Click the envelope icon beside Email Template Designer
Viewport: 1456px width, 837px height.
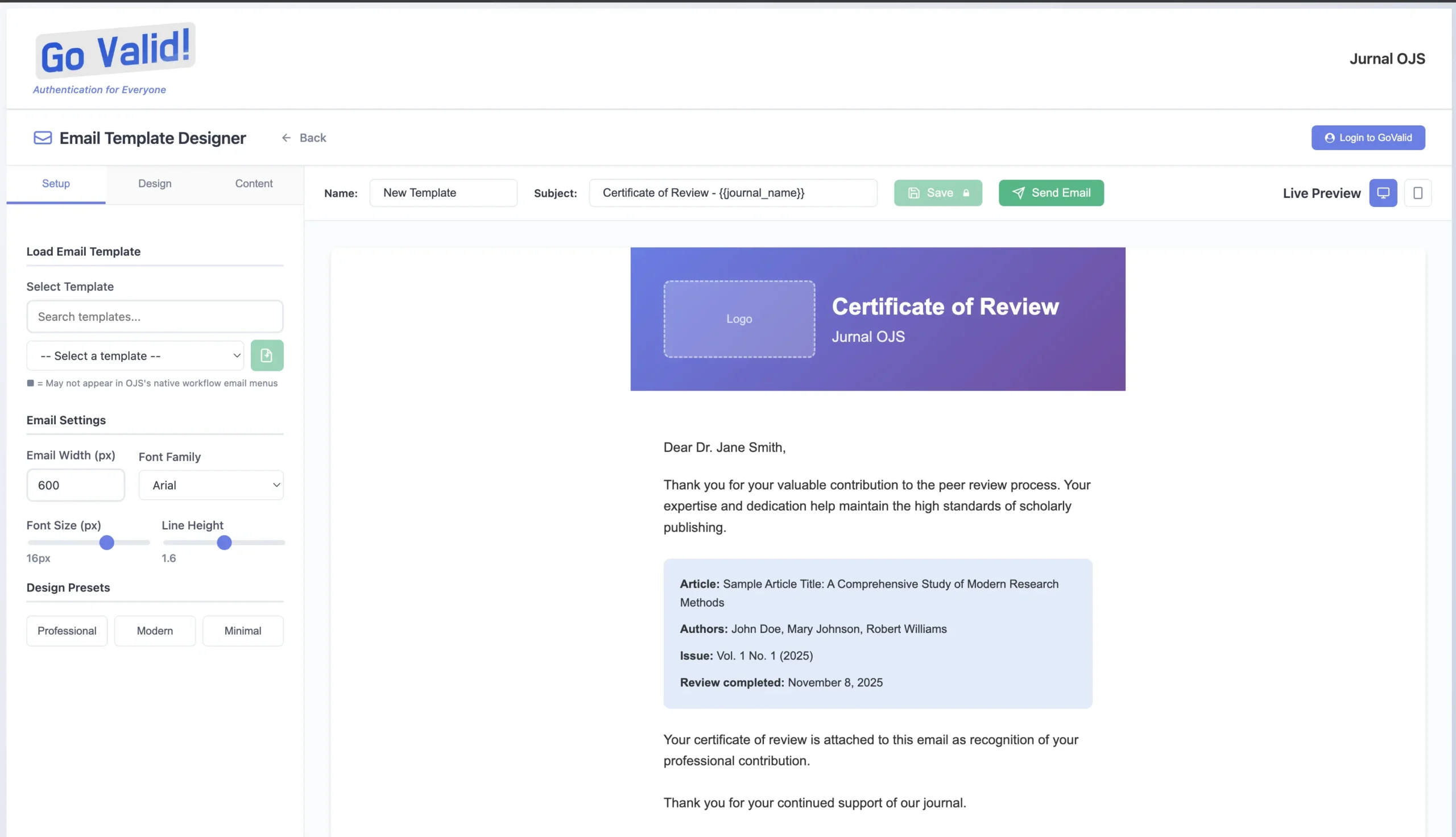coord(43,138)
